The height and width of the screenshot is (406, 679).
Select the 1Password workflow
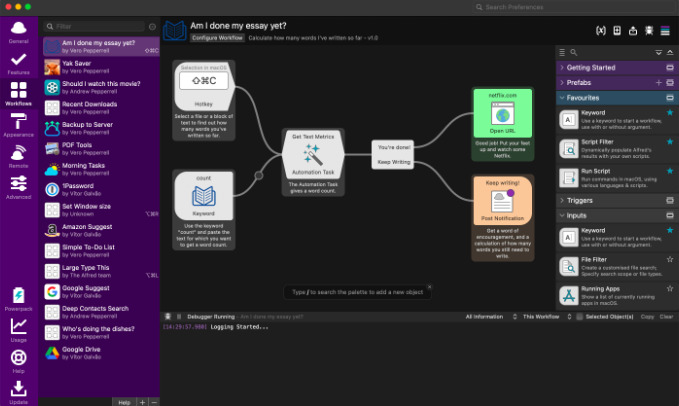coord(101,190)
